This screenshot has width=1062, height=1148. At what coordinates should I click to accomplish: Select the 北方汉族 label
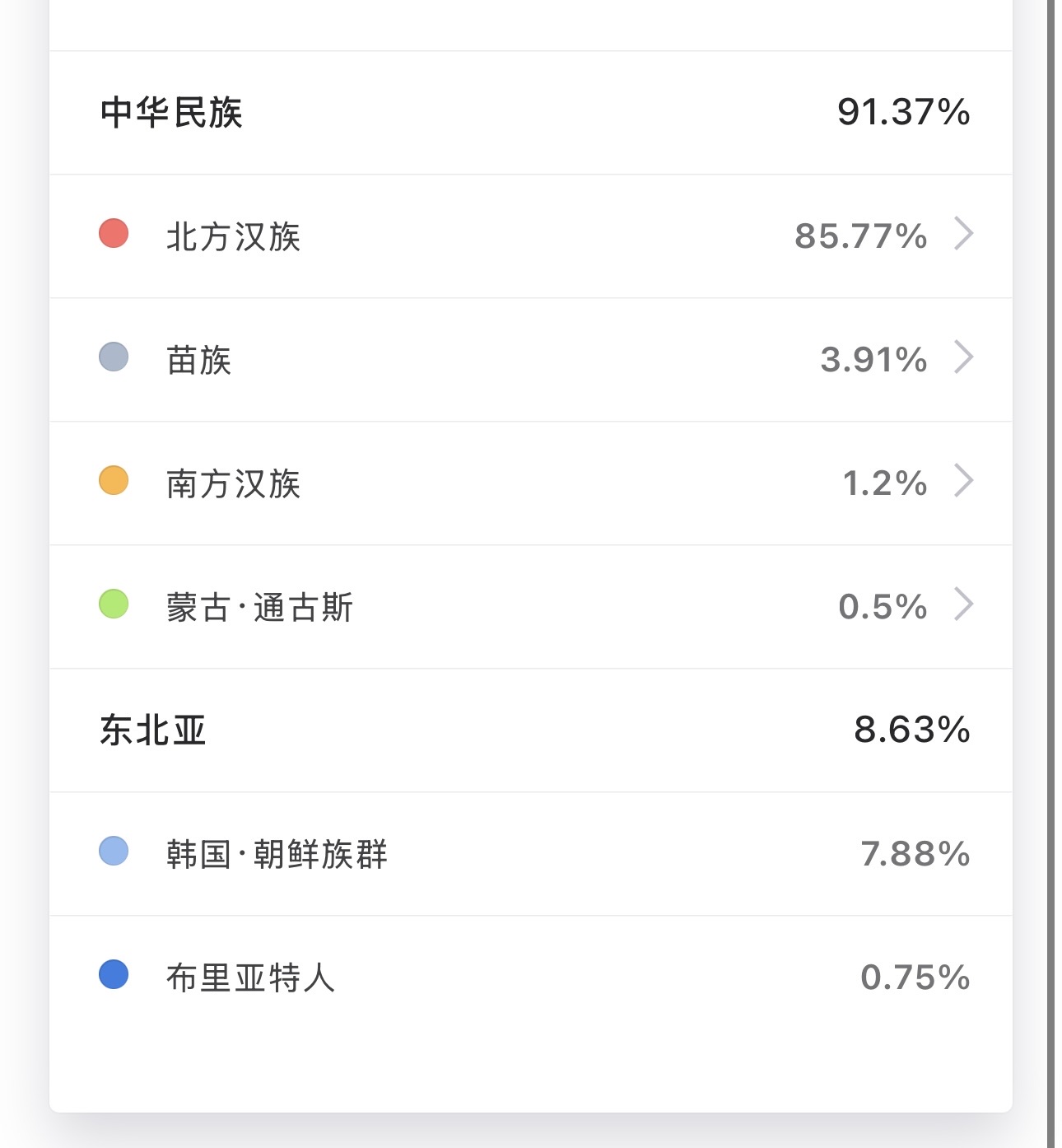234,236
